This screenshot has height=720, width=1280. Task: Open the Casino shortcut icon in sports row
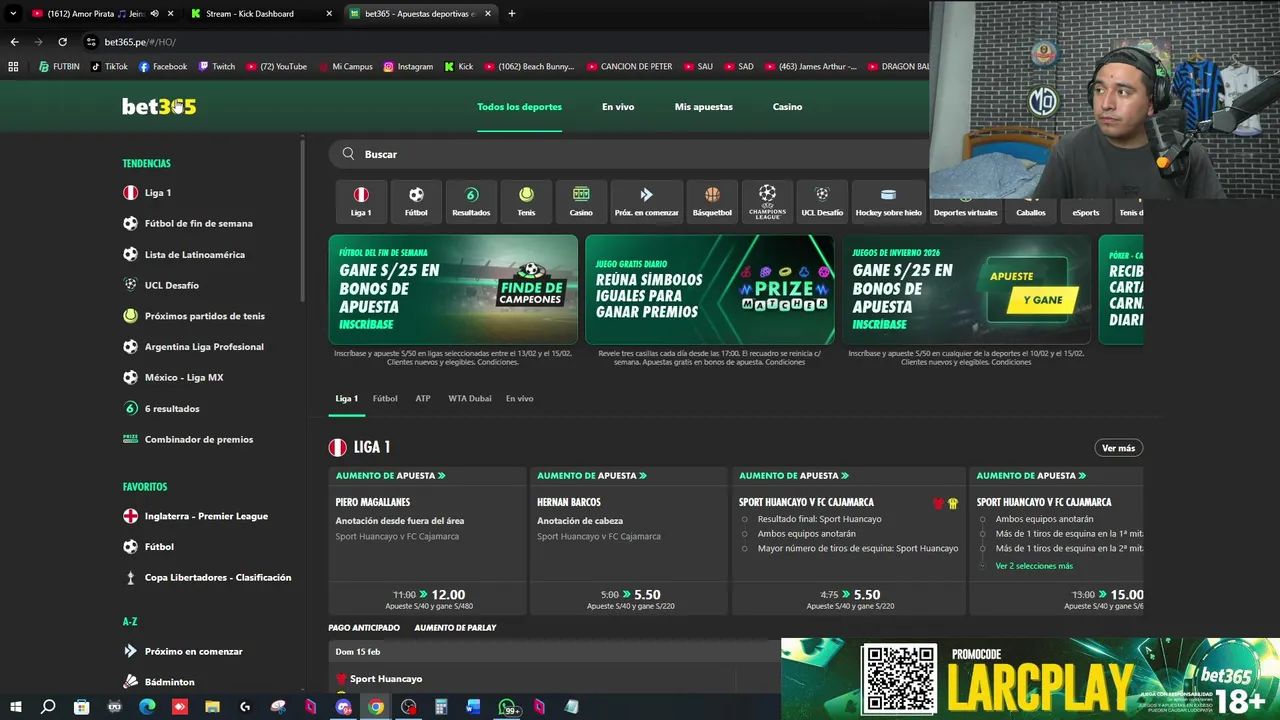click(x=581, y=201)
